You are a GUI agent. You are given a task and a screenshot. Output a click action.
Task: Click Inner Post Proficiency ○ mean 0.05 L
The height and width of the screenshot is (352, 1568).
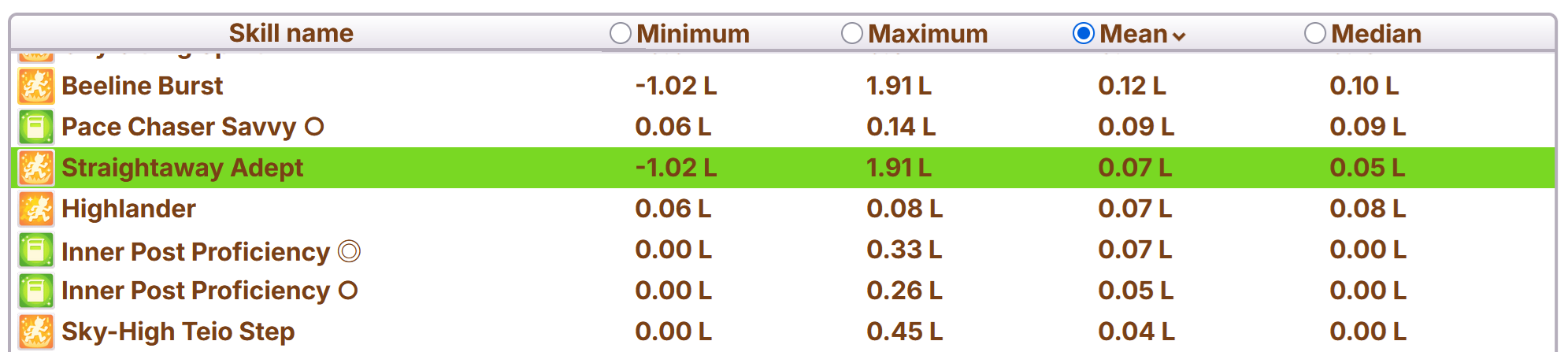pos(1136,291)
